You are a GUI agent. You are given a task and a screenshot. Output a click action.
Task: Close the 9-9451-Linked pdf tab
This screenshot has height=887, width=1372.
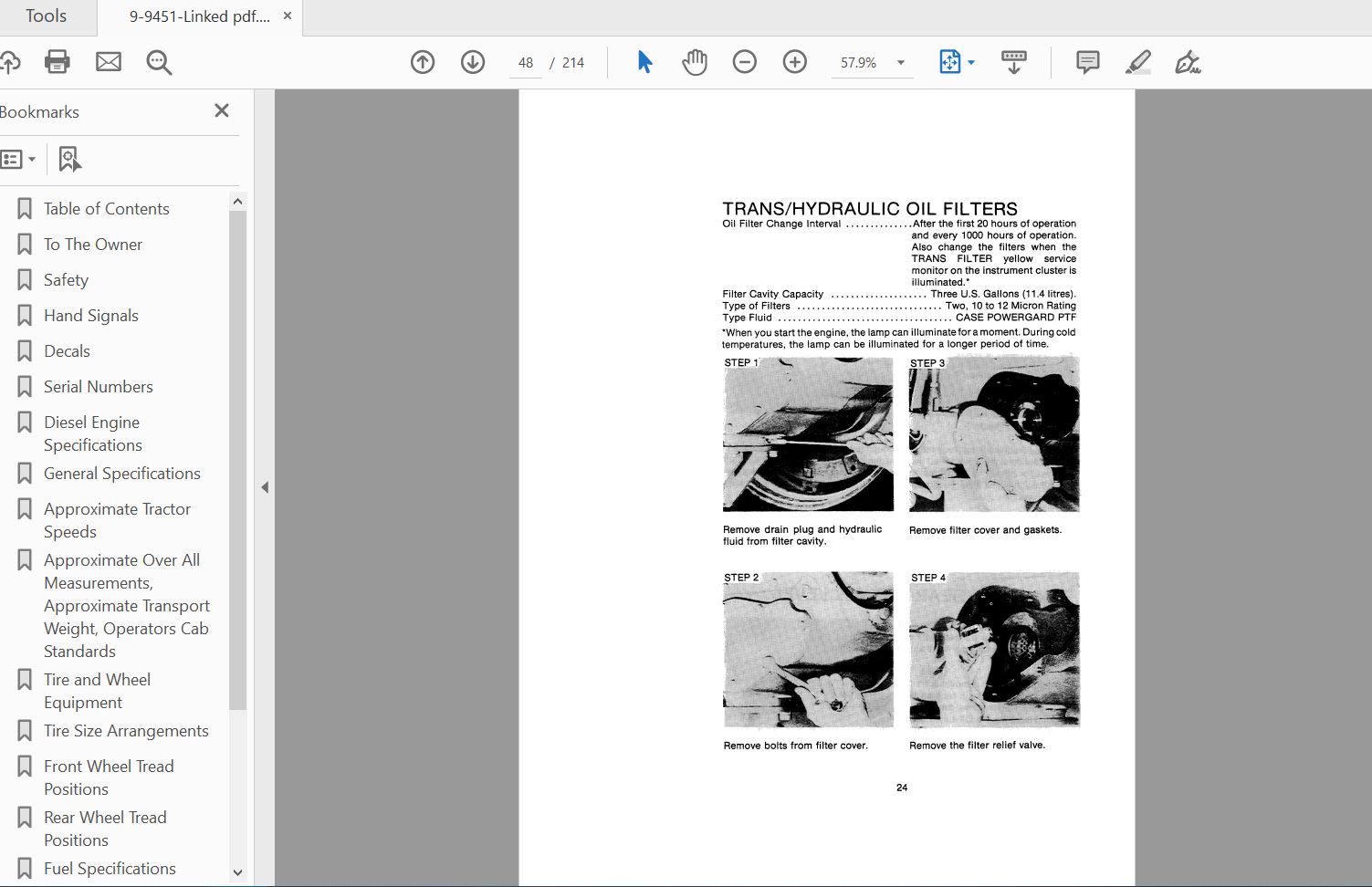tap(288, 16)
